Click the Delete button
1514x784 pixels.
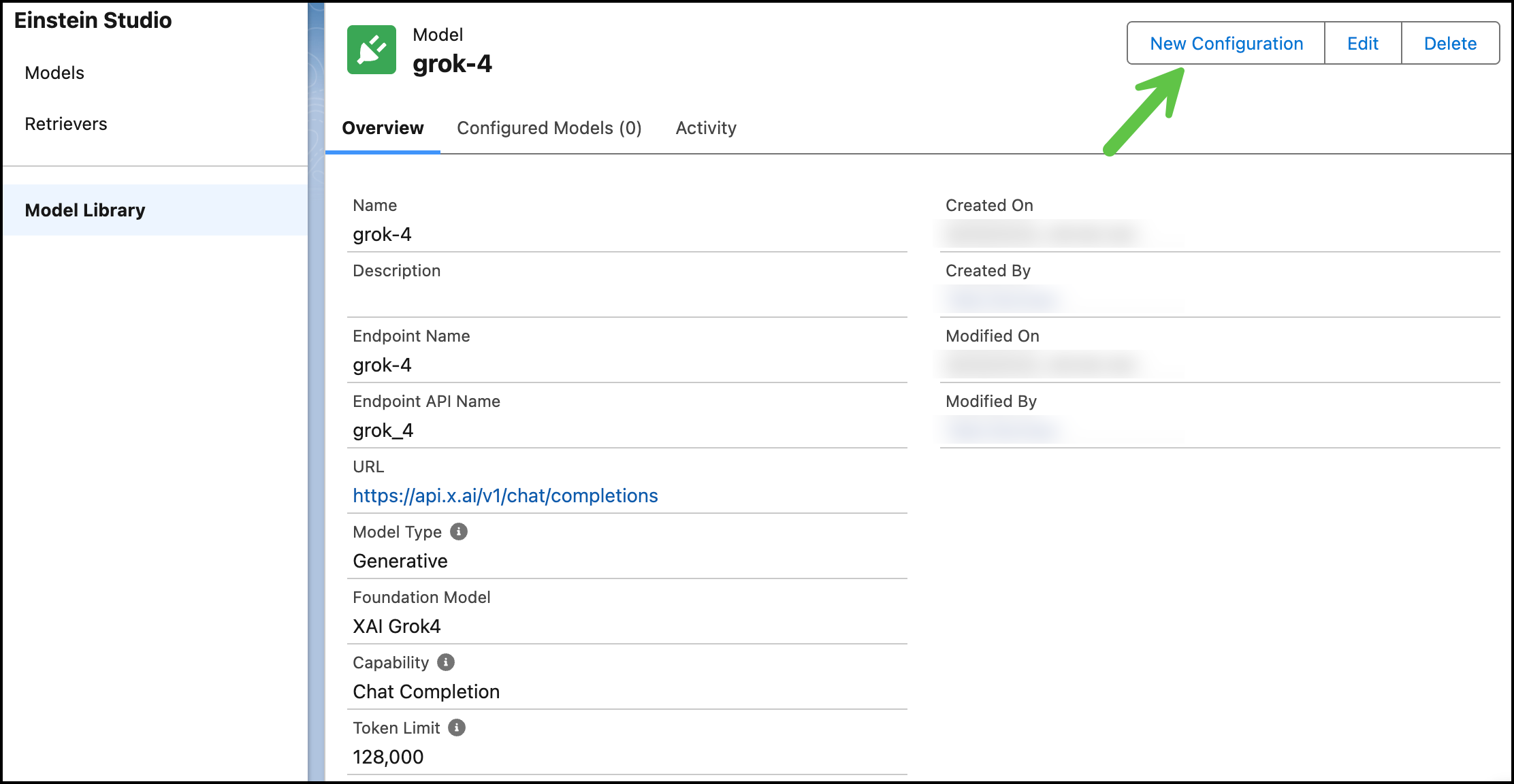[1450, 44]
